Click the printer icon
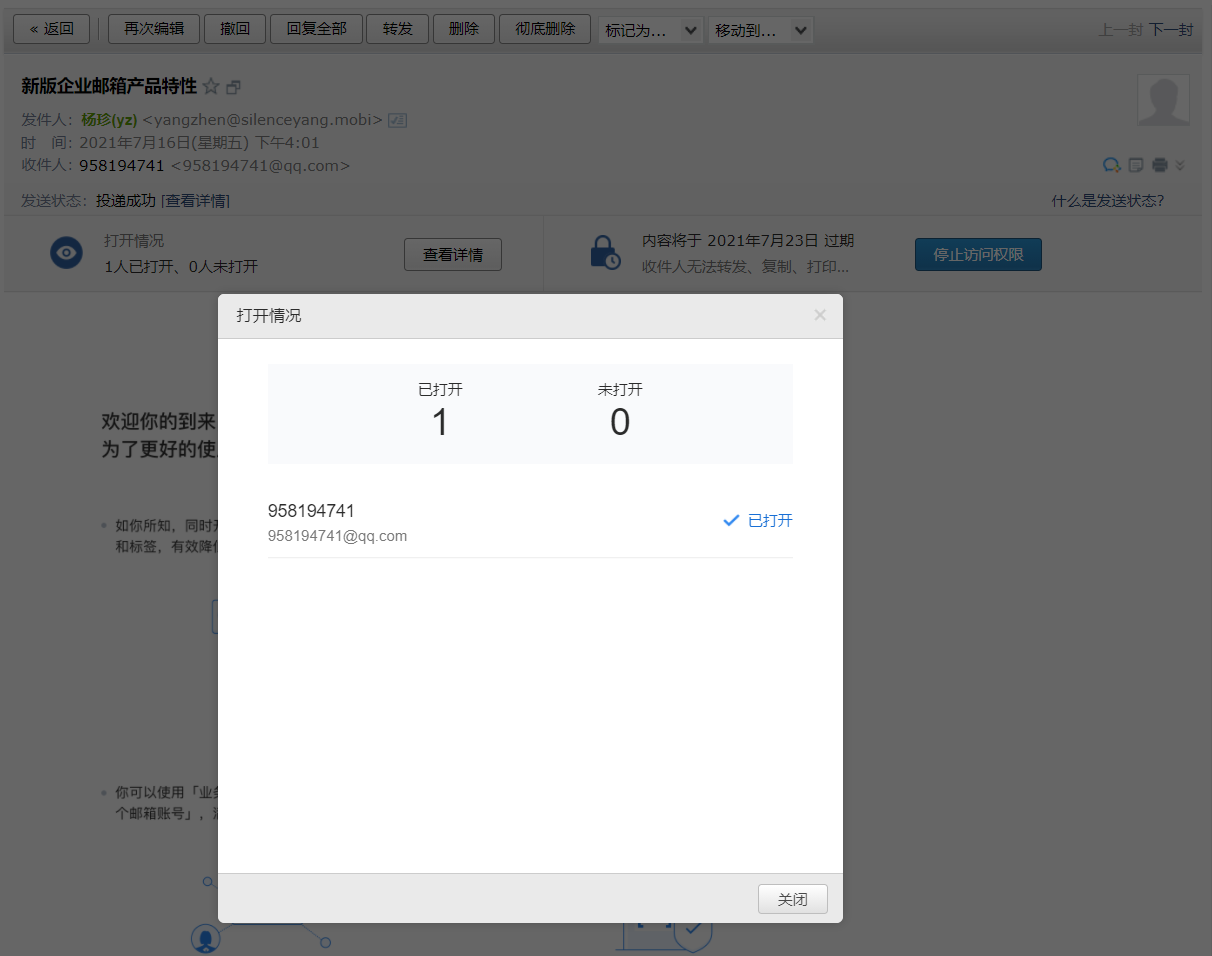Image resolution: width=1212 pixels, height=956 pixels. (x=1160, y=165)
